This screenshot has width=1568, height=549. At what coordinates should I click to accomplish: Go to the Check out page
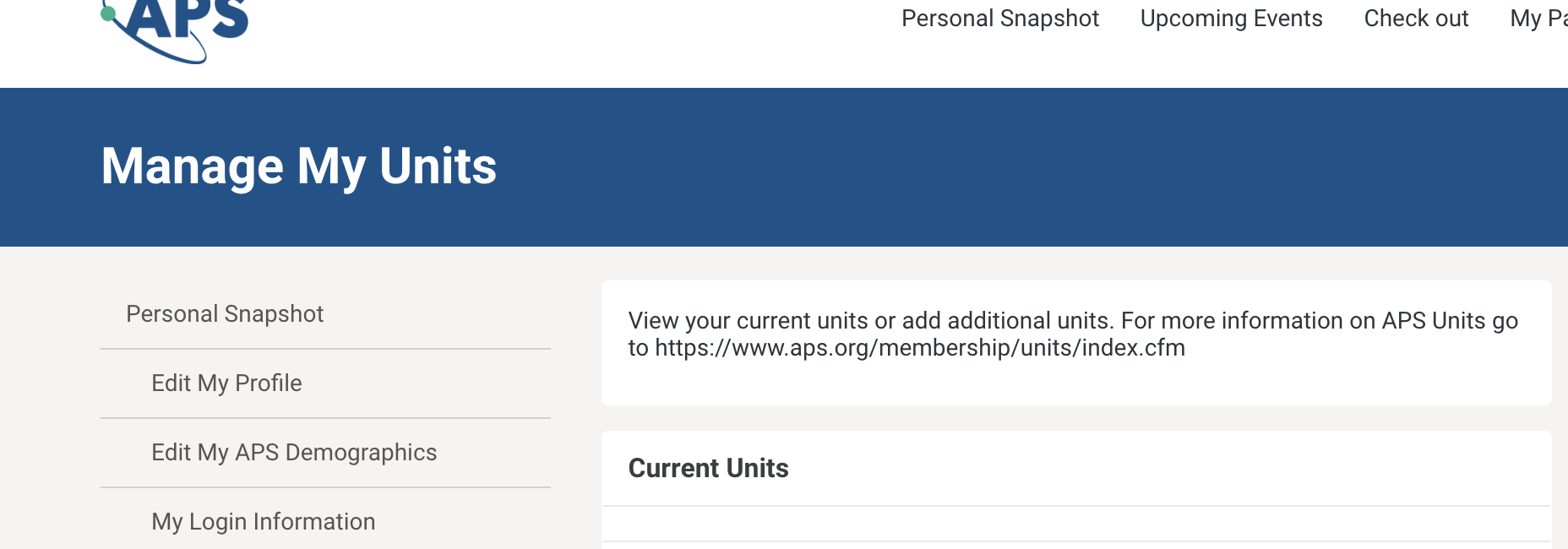pos(1415,19)
